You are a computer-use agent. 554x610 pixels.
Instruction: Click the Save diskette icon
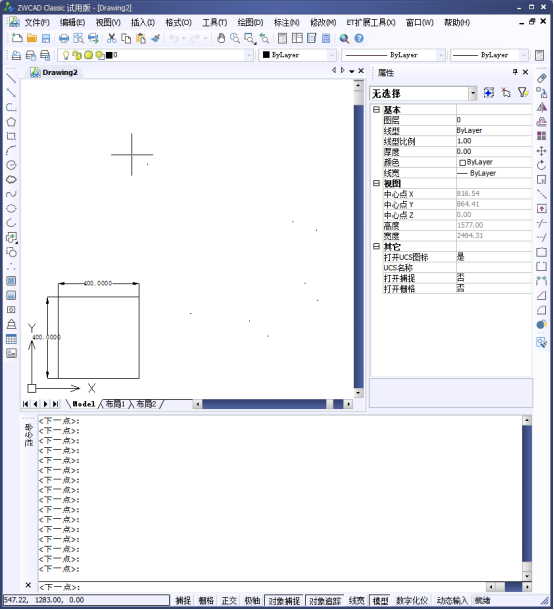pos(46,38)
